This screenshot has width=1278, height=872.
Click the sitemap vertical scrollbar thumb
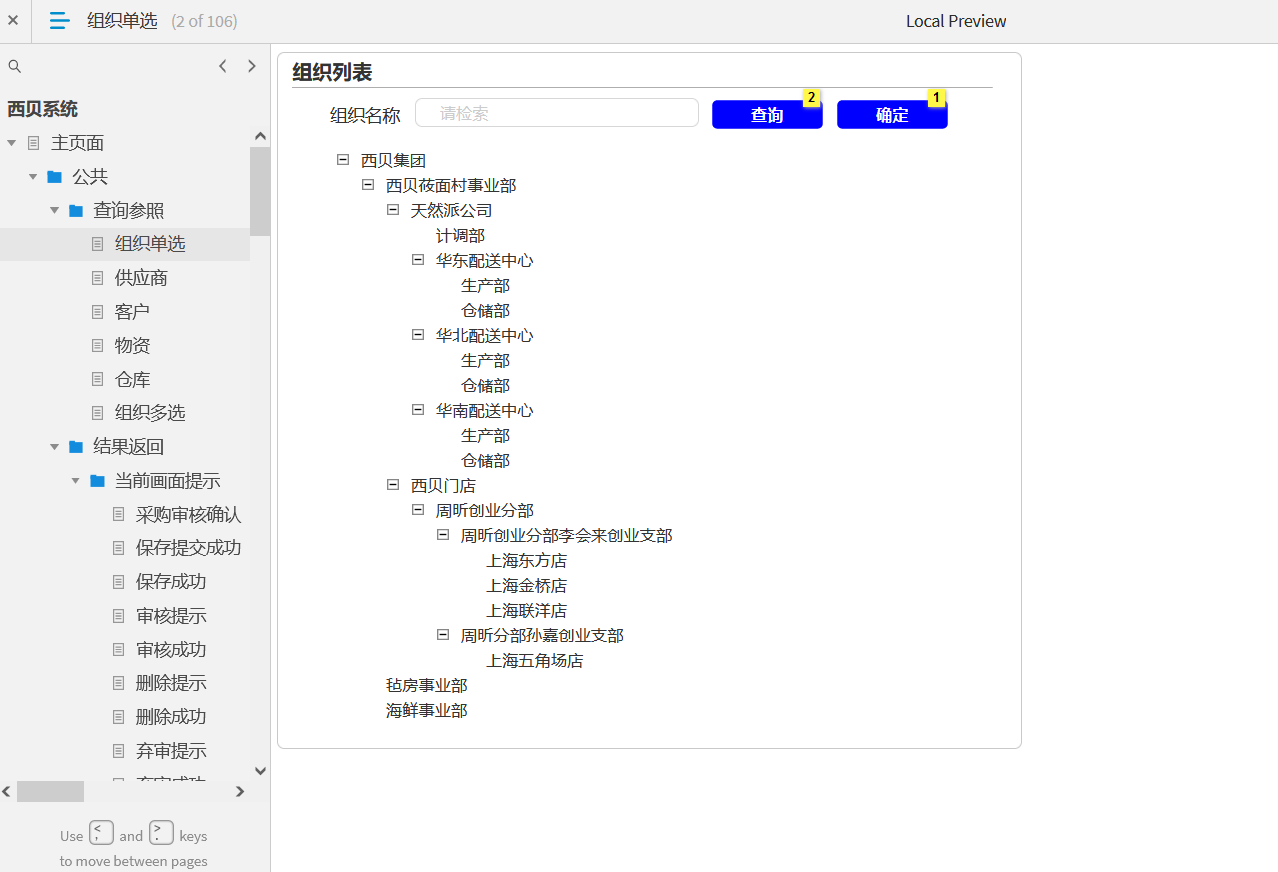tap(260, 191)
